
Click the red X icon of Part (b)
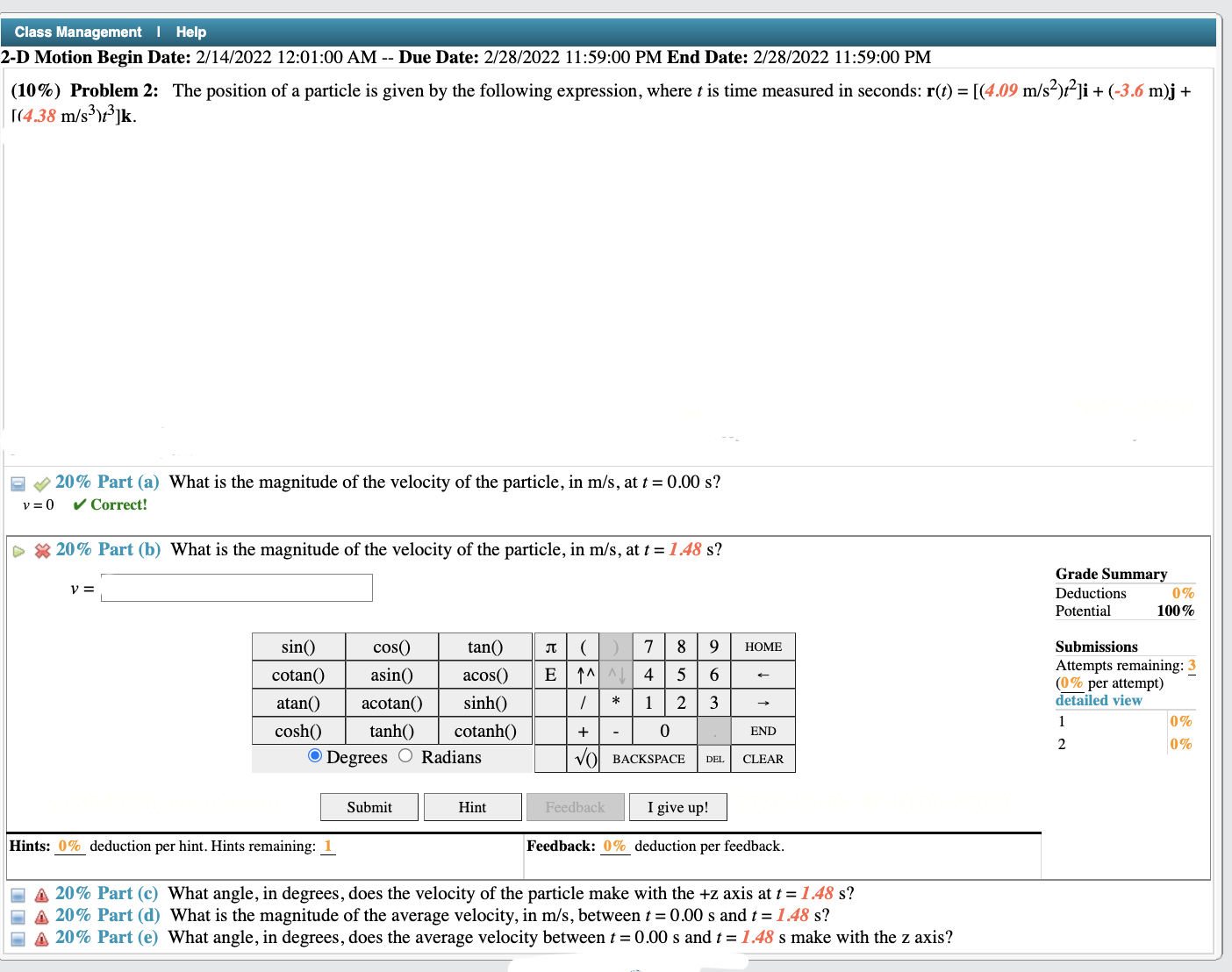point(42,551)
